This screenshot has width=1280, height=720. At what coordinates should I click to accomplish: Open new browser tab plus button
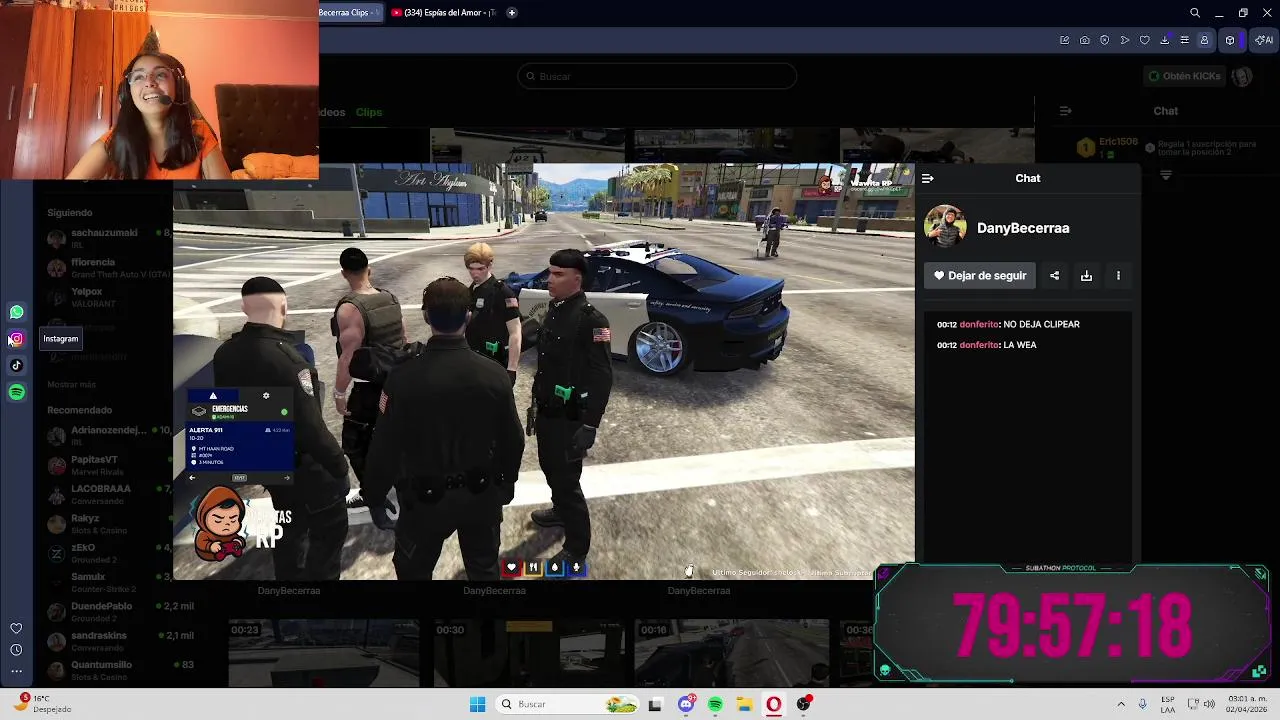[x=512, y=13]
